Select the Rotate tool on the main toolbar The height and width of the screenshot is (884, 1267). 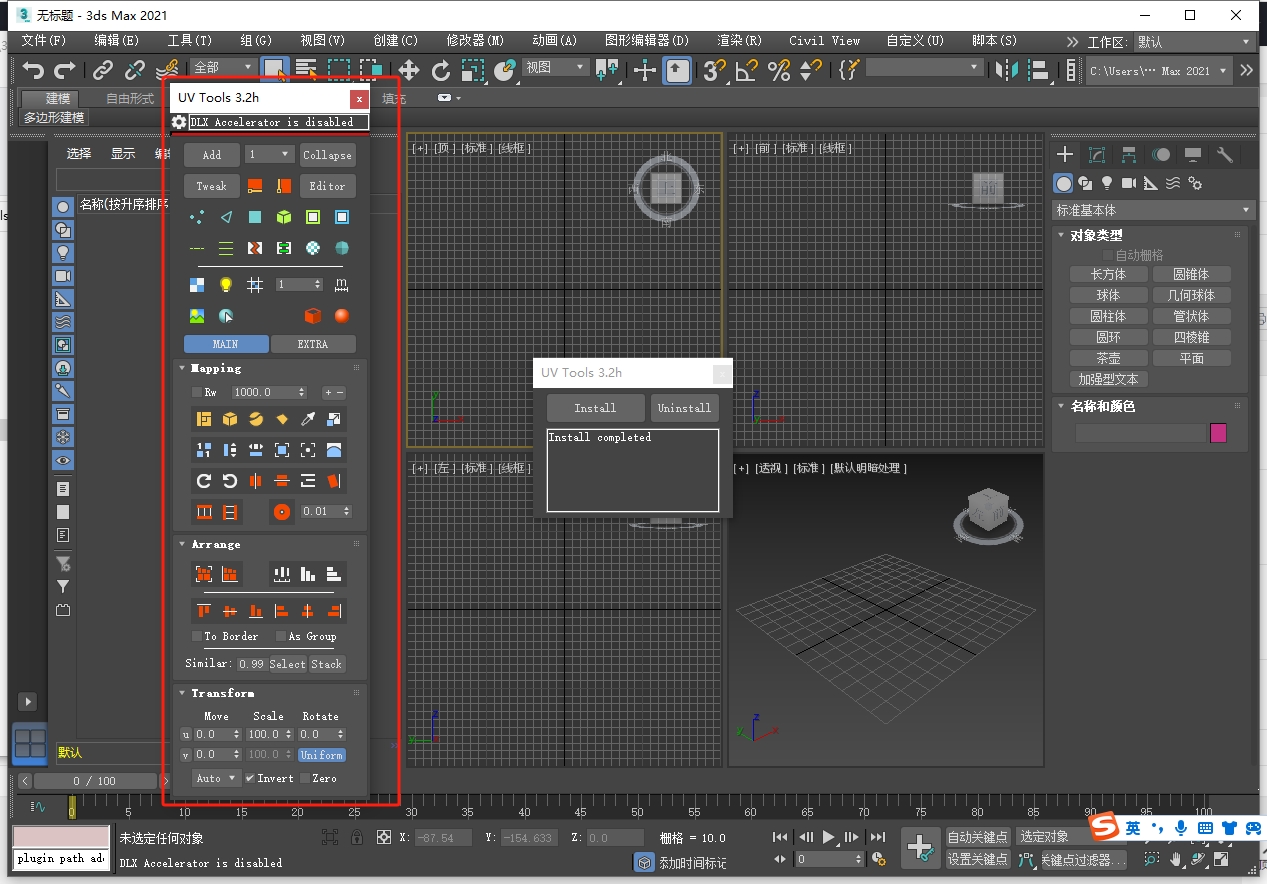[x=440, y=71]
